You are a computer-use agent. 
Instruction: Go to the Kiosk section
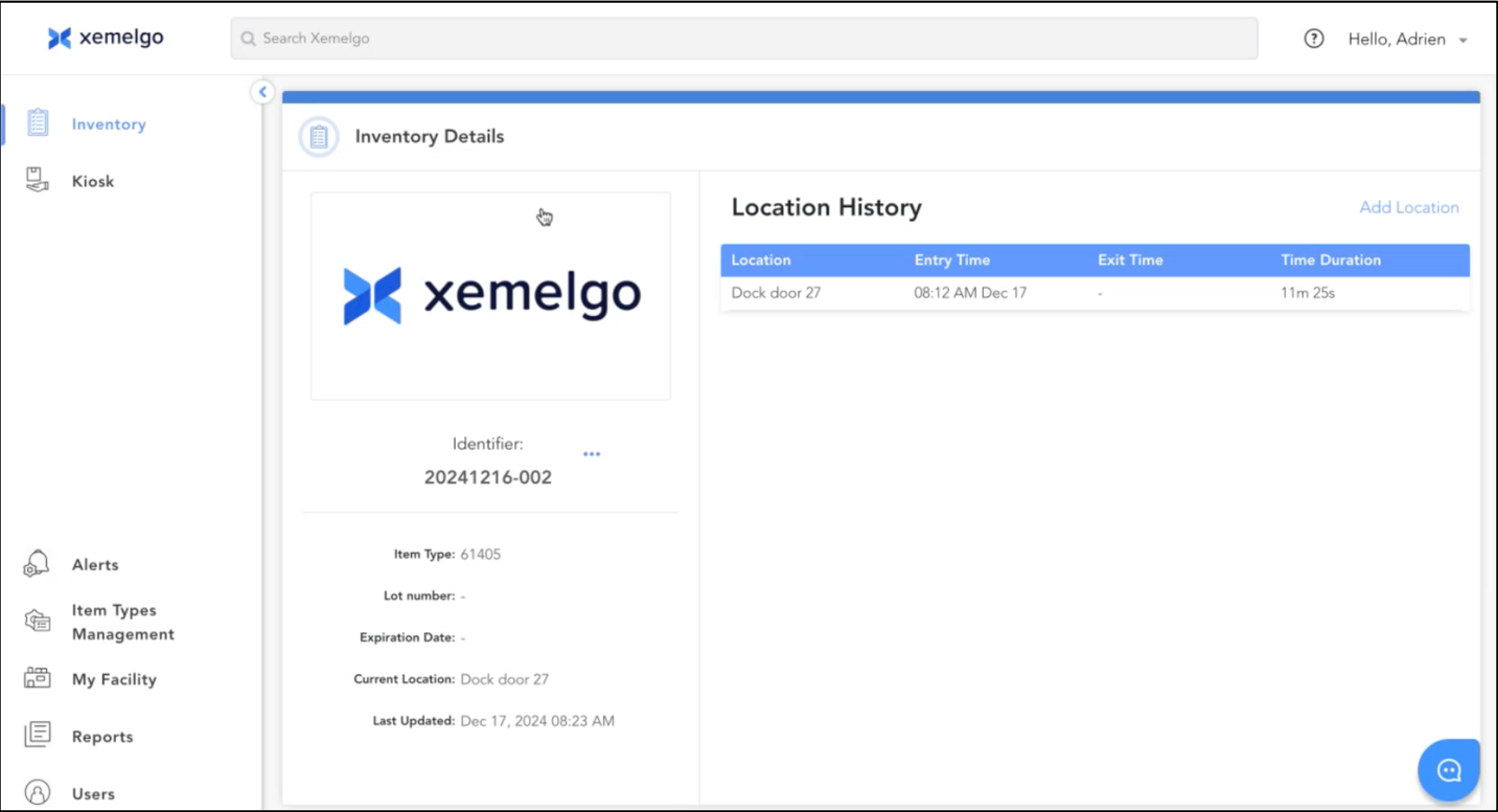tap(93, 182)
